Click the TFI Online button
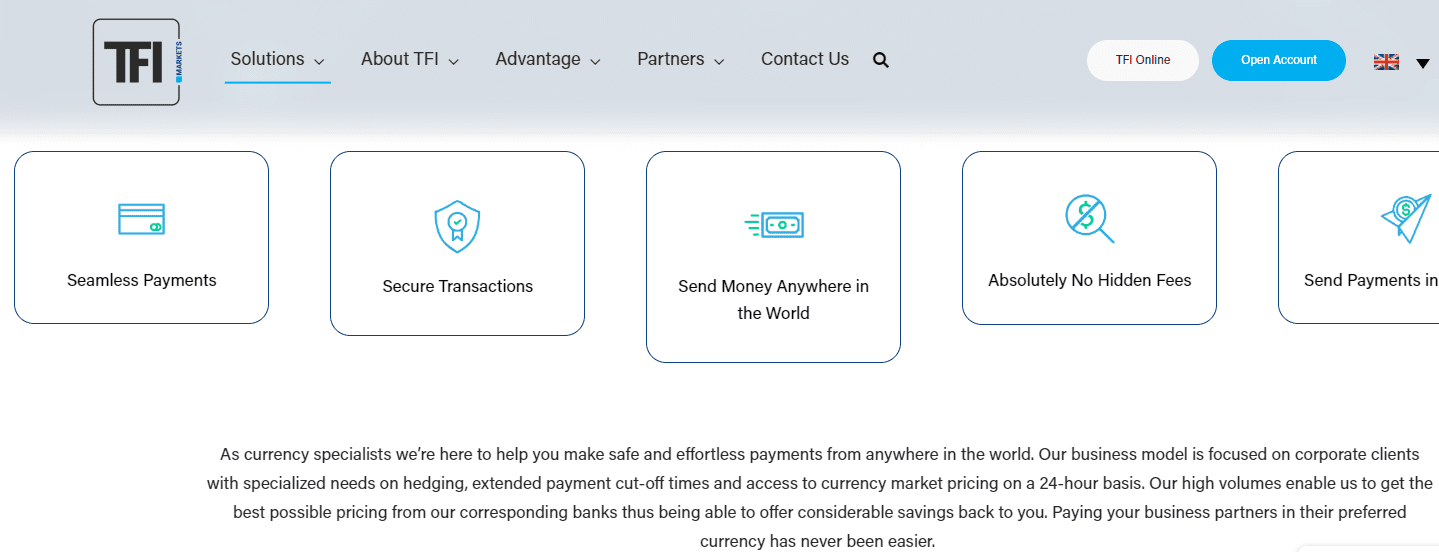 [x=1143, y=60]
